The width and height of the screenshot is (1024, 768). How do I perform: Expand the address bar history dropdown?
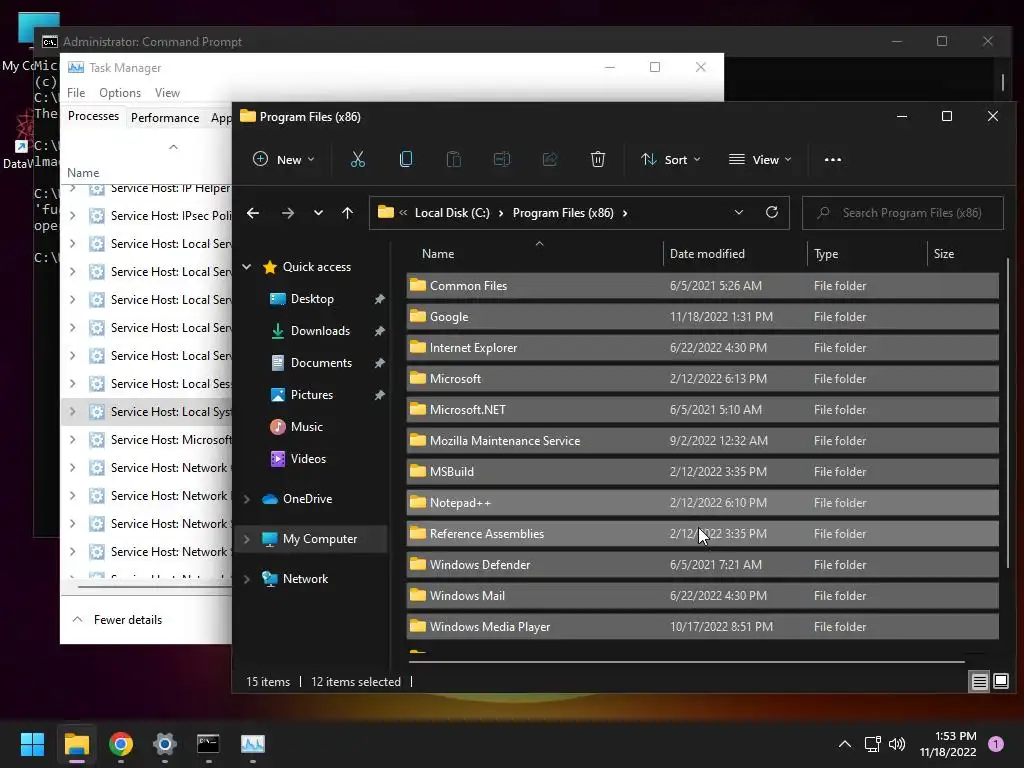(x=739, y=212)
